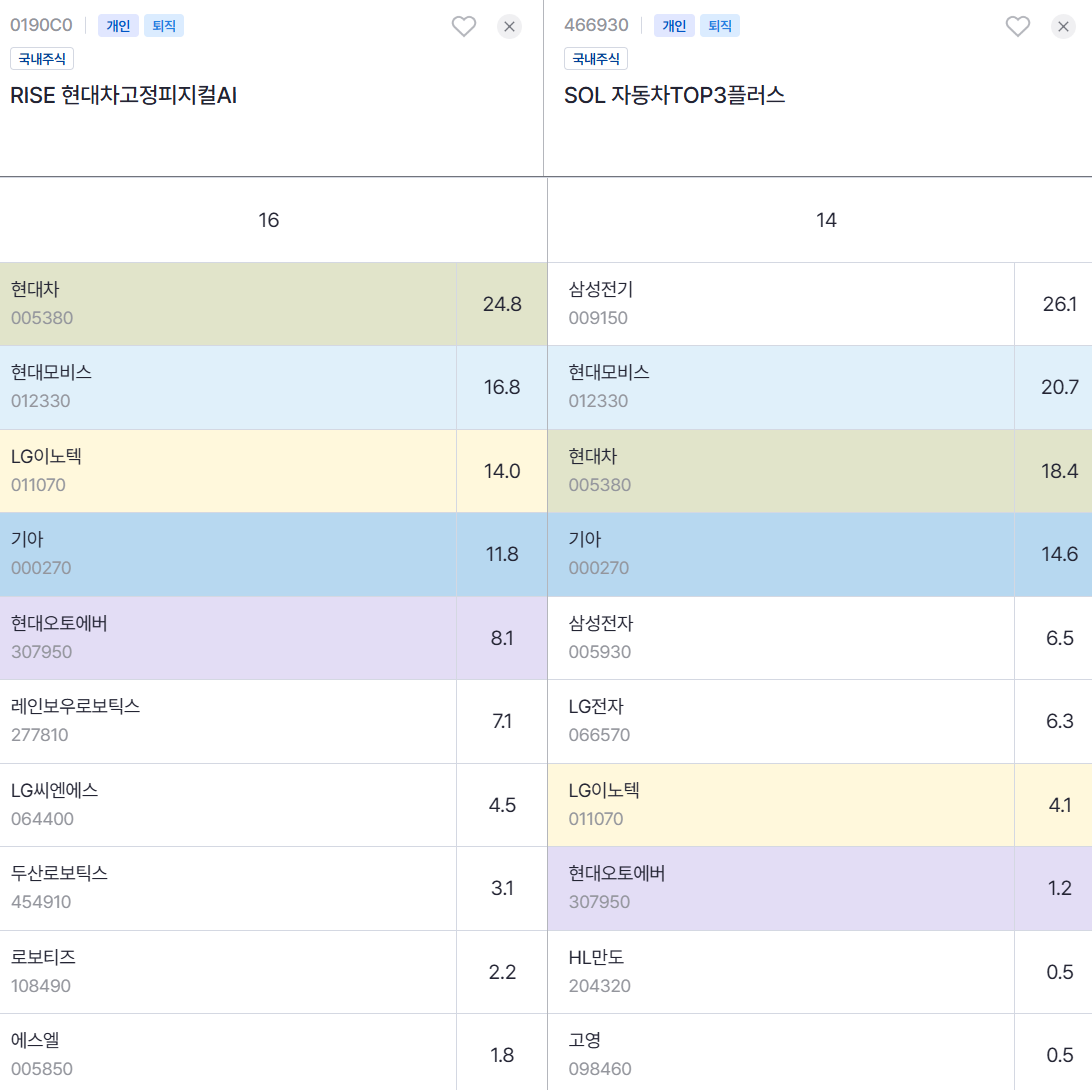The width and height of the screenshot is (1092, 1090).
Task: Select 현대오토에버 row in left column
Action: [x=274, y=638]
